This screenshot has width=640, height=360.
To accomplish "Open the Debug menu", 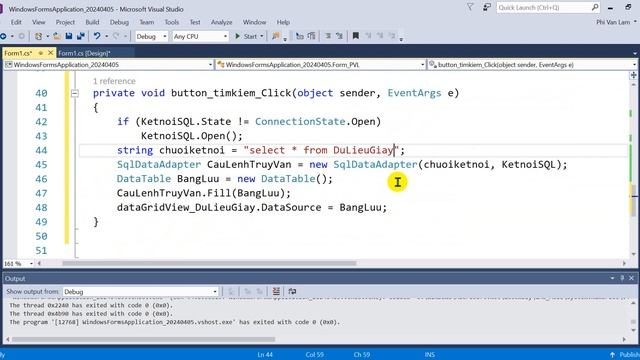I will 119,22.
